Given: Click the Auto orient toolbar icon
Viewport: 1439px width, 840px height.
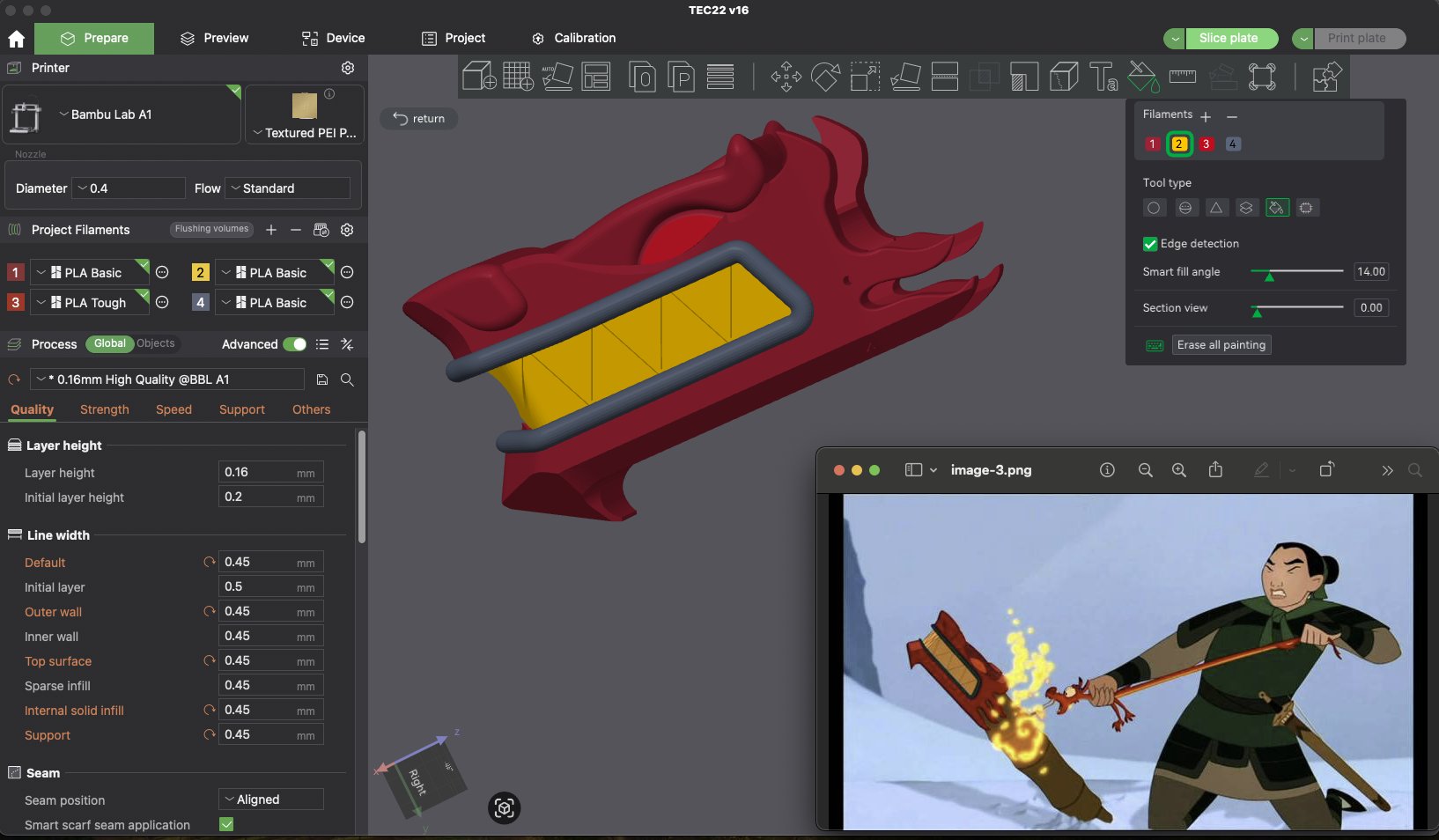Looking at the screenshot, I should (x=557, y=77).
